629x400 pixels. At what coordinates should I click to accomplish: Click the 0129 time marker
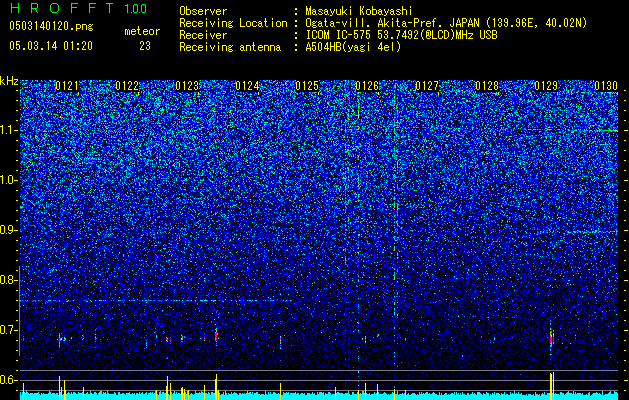[546, 86]
